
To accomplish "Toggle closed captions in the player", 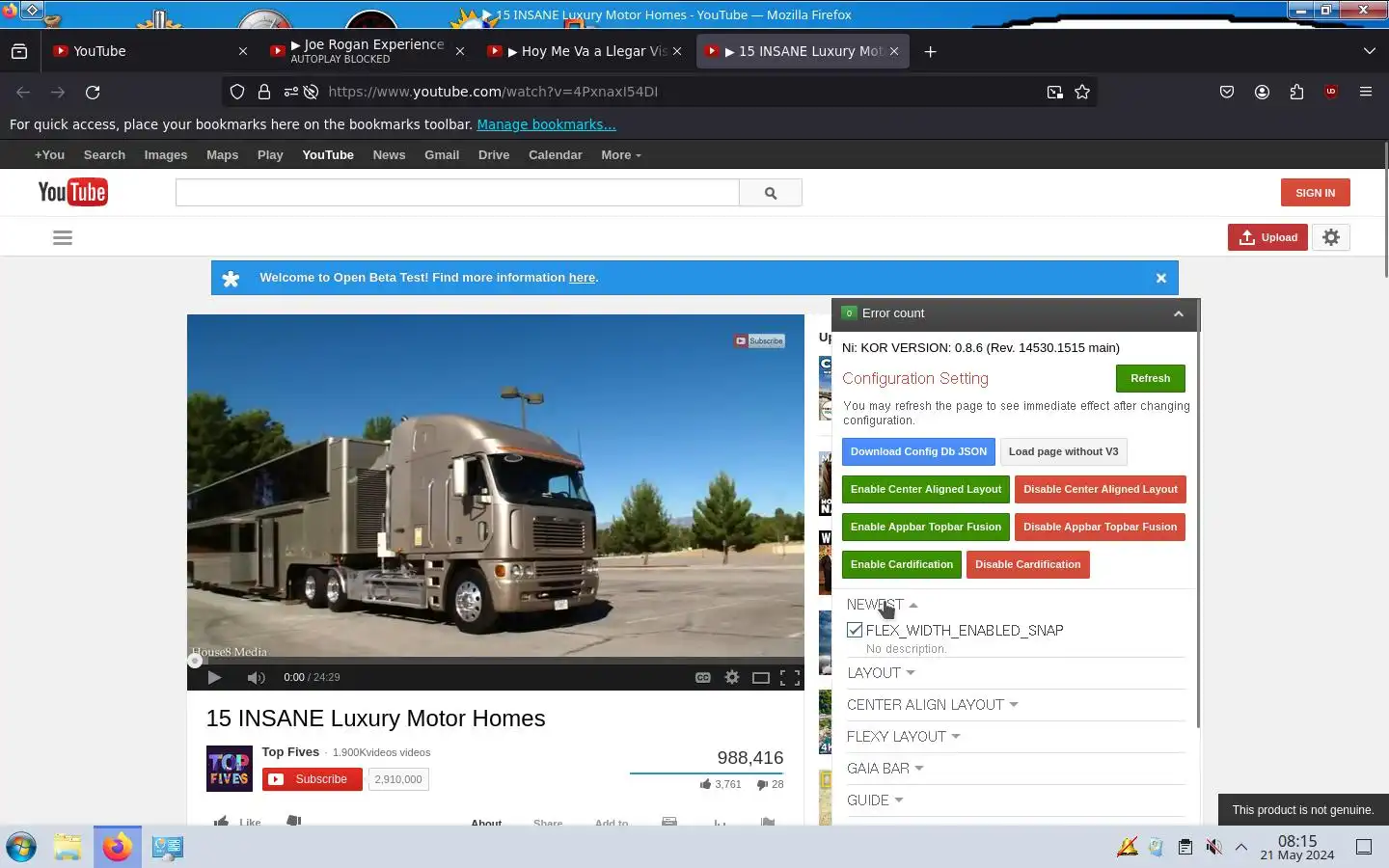I will 703,678.
